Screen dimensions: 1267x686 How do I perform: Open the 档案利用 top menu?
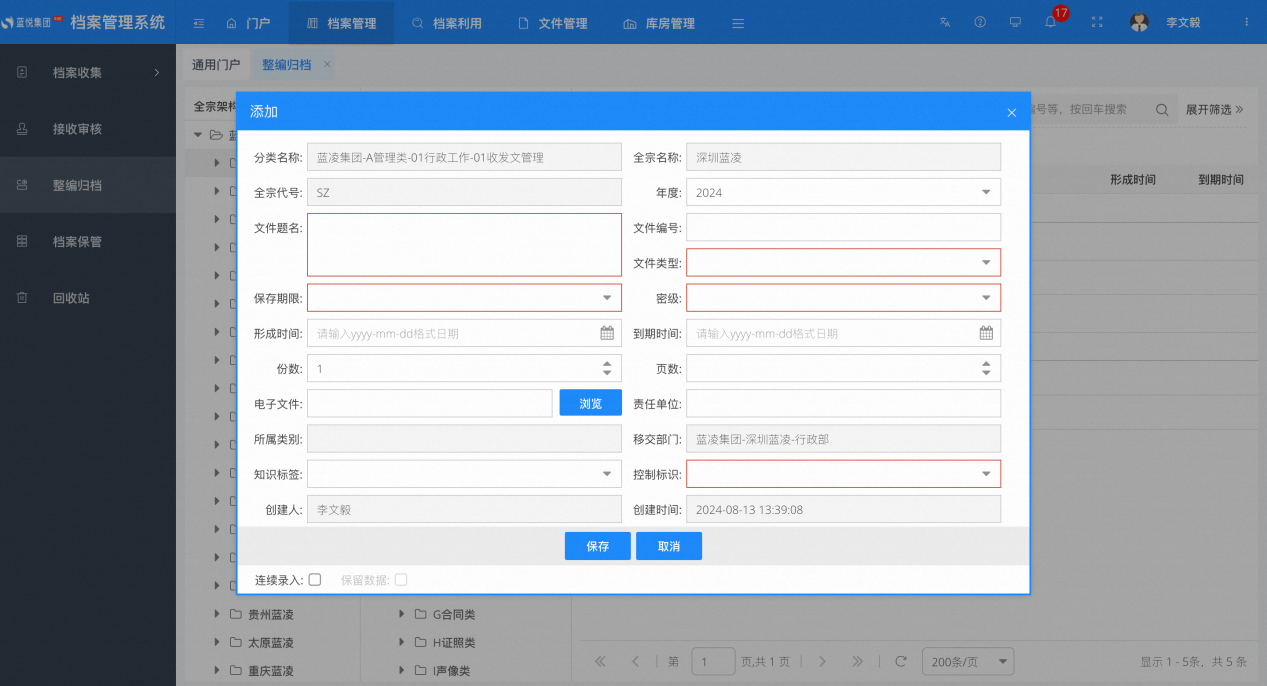[446, 22]
